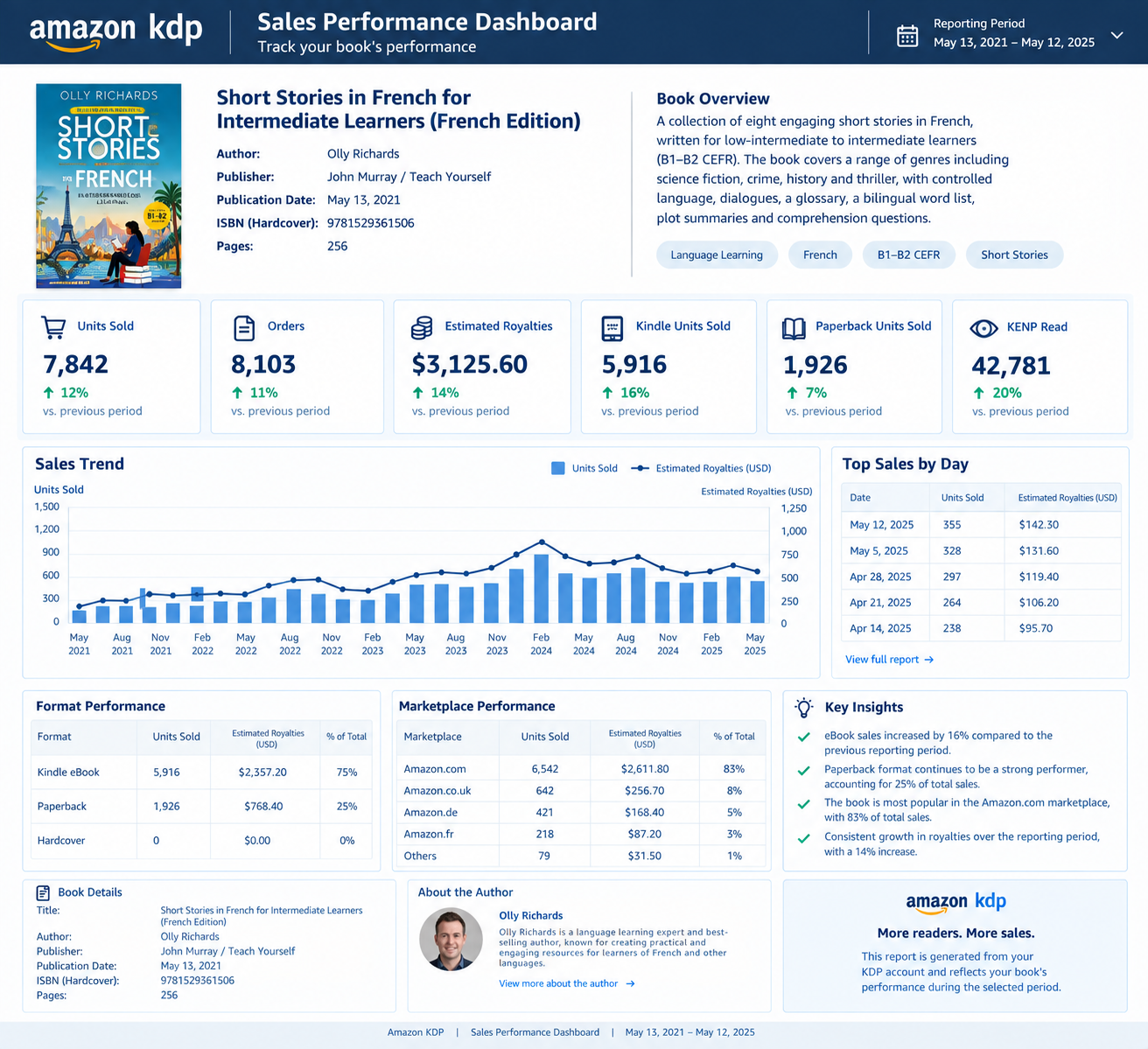The height and width of the screenshot is (1049, 1148).
Task: Click the shopping cart icon on Units Sold card
Action: pos(53,327)
